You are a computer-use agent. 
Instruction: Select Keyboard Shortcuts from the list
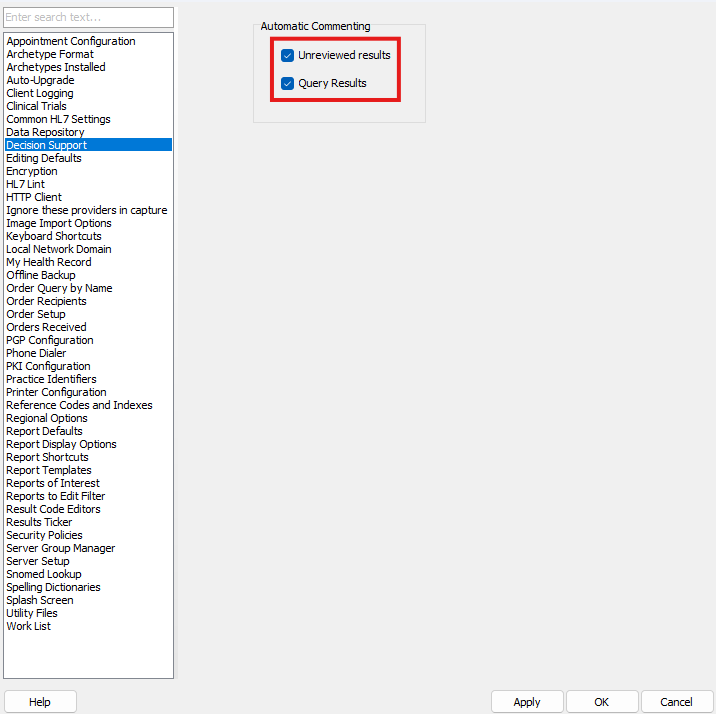pos(54,236)
